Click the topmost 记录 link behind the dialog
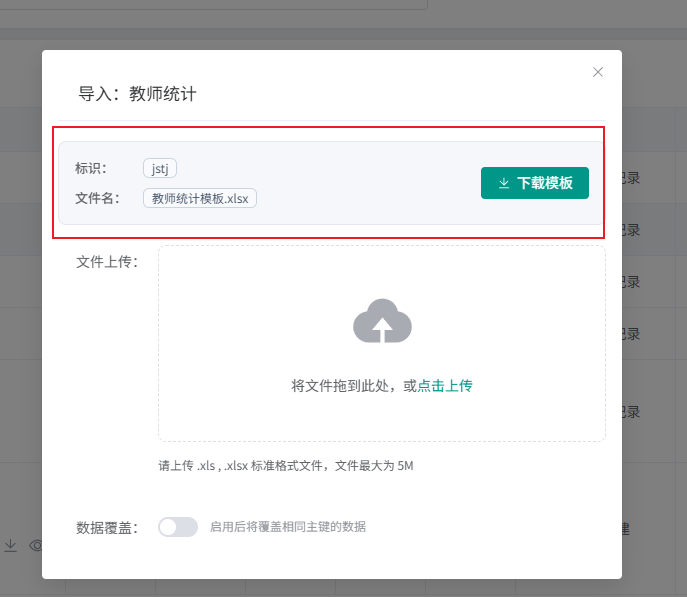Viewport: 687px width, 597px height. 630,178
